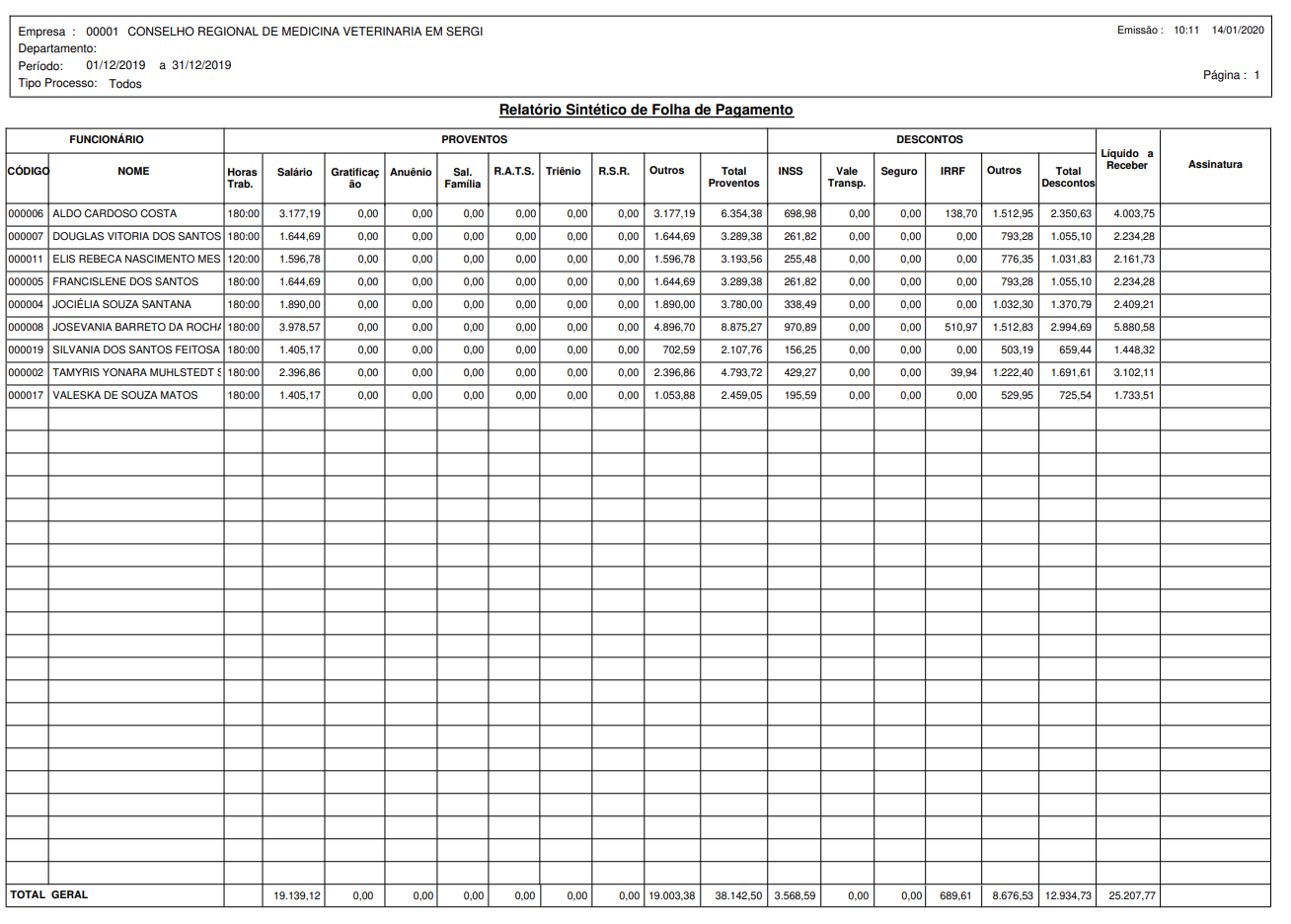Click Josevania's salary value 3.978,57
Viewport: 1291px width, 924px height.
pos(300,327)
